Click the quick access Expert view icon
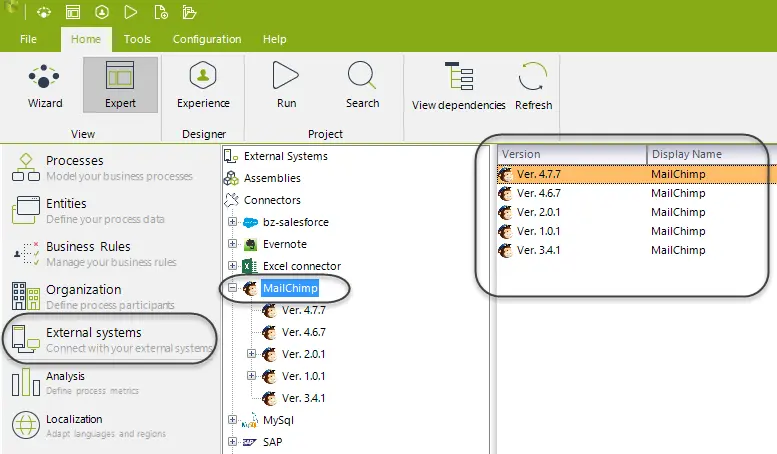 73,12
